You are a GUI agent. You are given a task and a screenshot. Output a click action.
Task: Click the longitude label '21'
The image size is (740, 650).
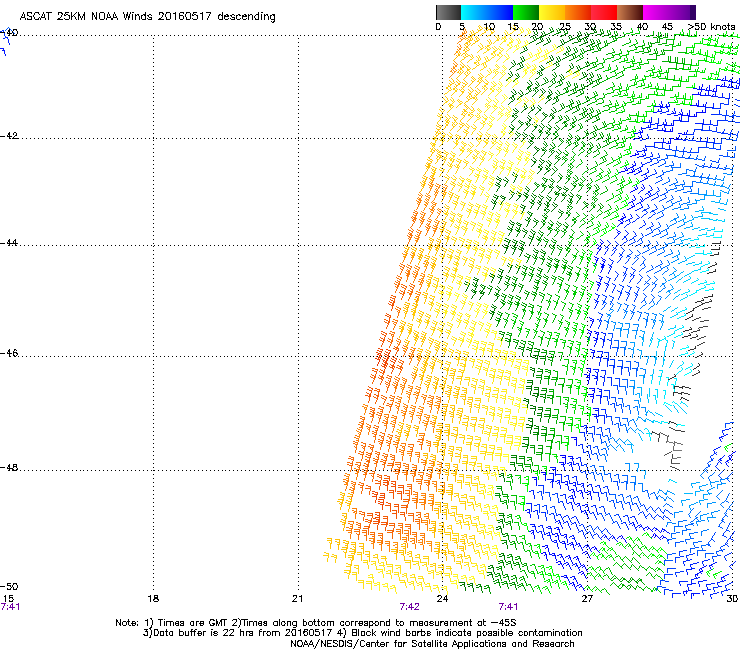point(297,599)
